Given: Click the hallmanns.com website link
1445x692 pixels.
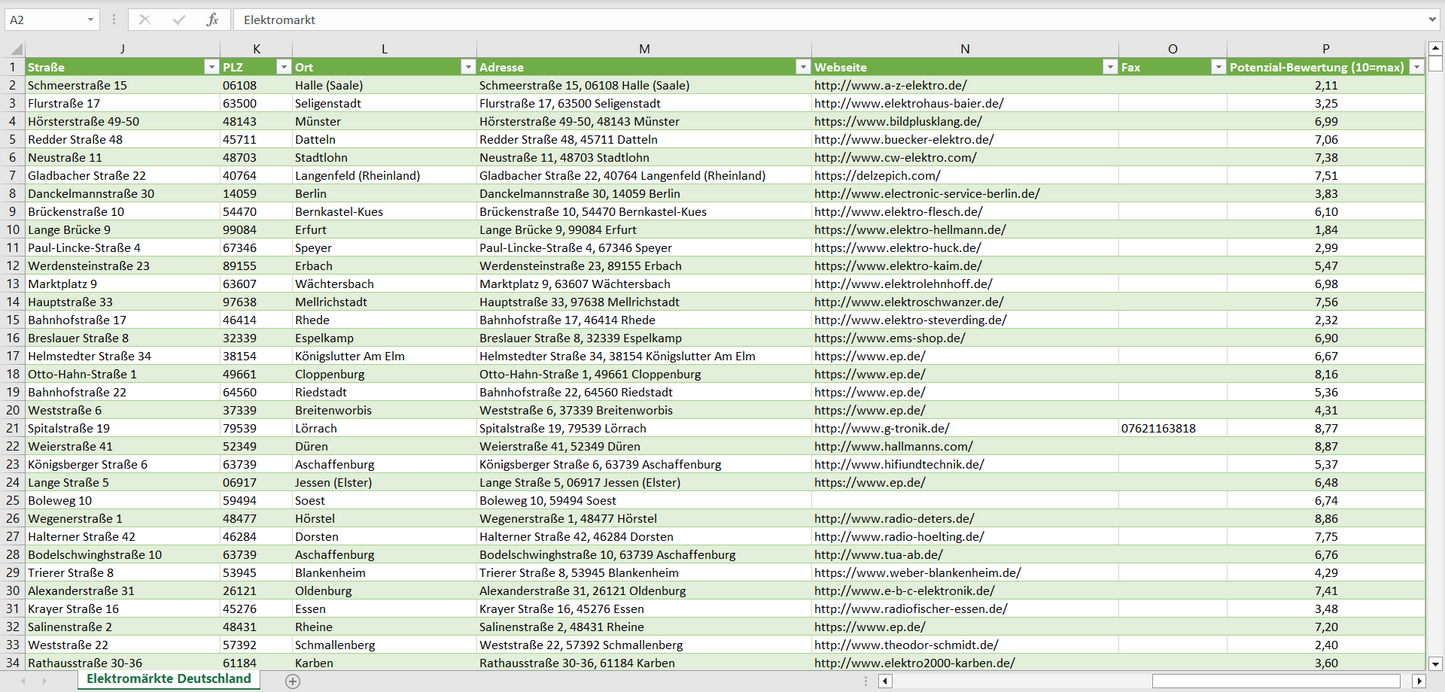Looking at the screenshot, I should pyautogui.click(x=879, y=446).
